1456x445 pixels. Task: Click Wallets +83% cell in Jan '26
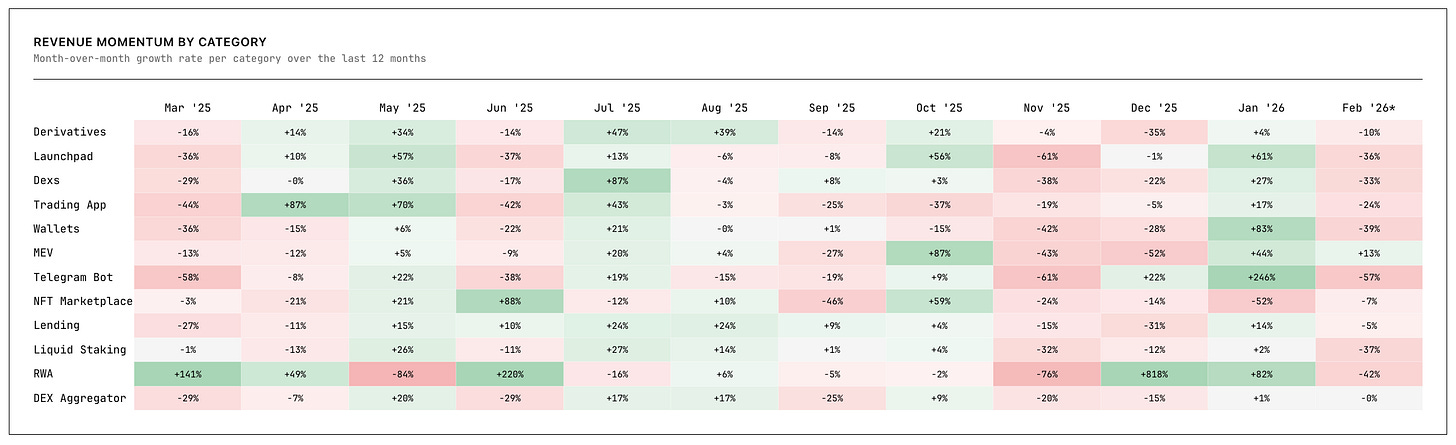pyautogui.click(x=1261, y=229)
